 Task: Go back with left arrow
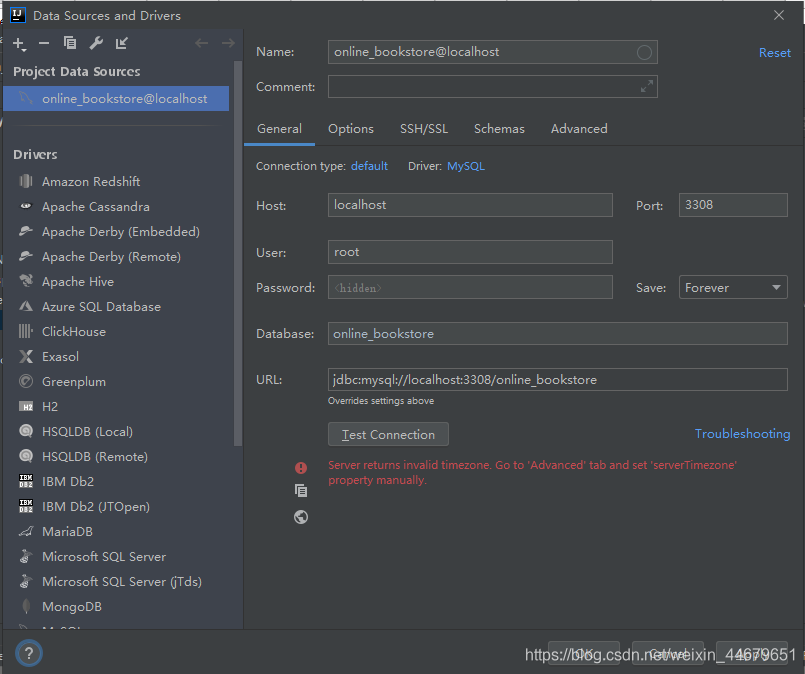[202, 43]
